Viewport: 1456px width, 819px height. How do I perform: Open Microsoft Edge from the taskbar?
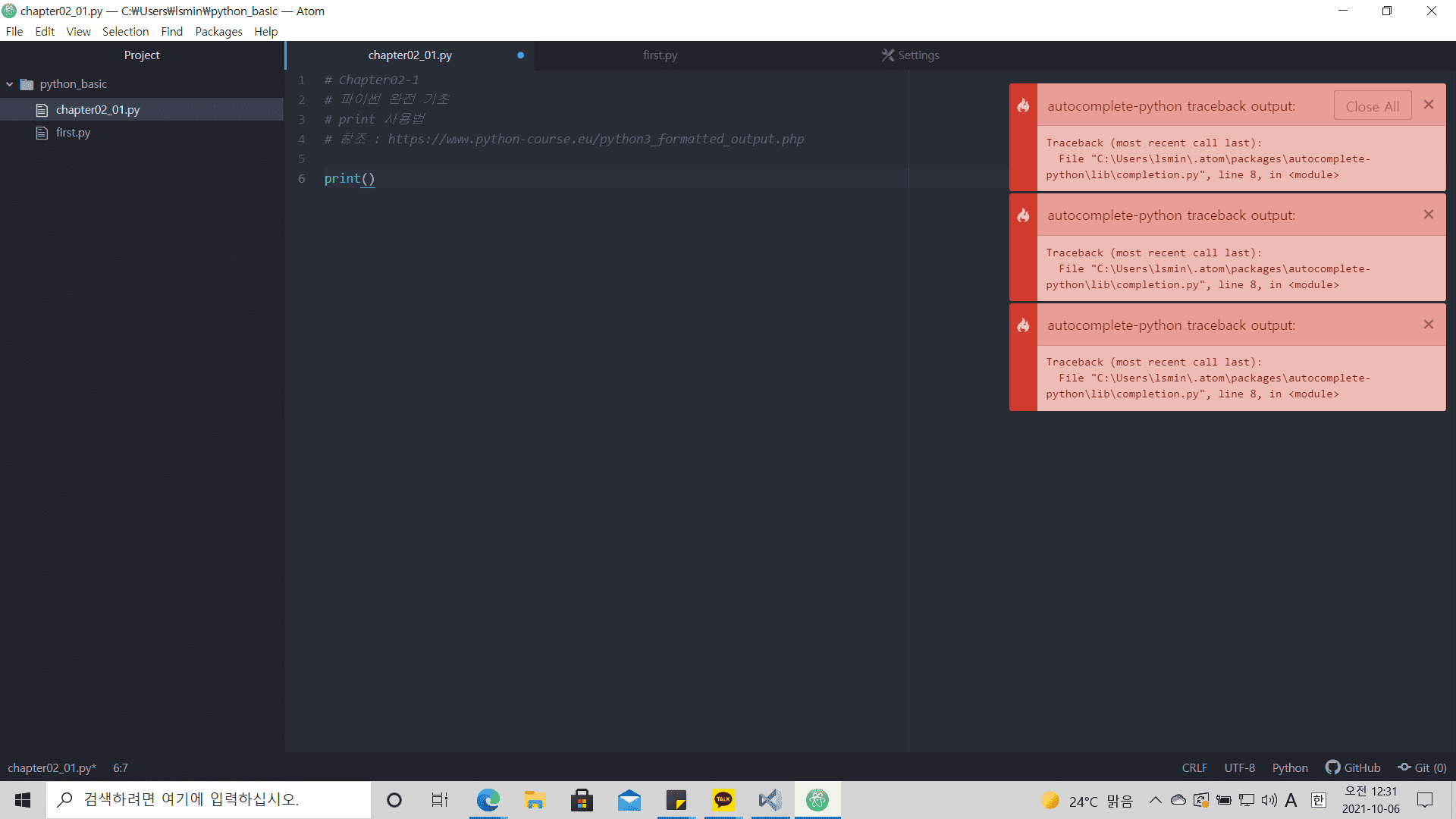tap(488, 800)
